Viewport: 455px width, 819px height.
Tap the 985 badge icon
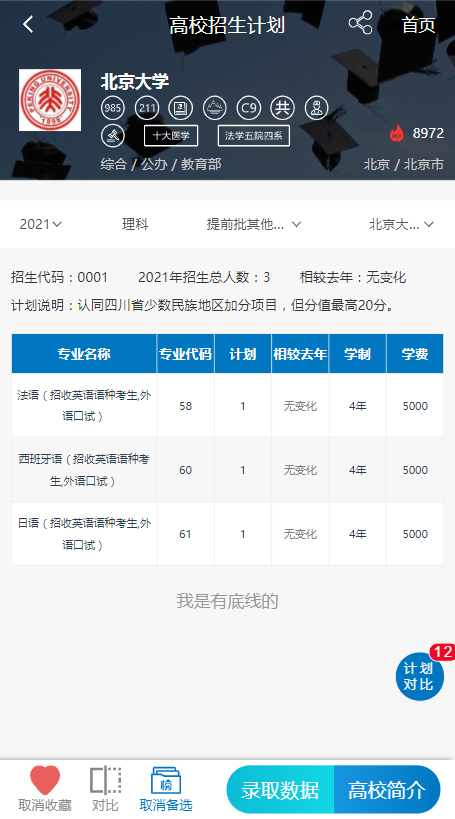pyautogui.click(x=113, y=108)
